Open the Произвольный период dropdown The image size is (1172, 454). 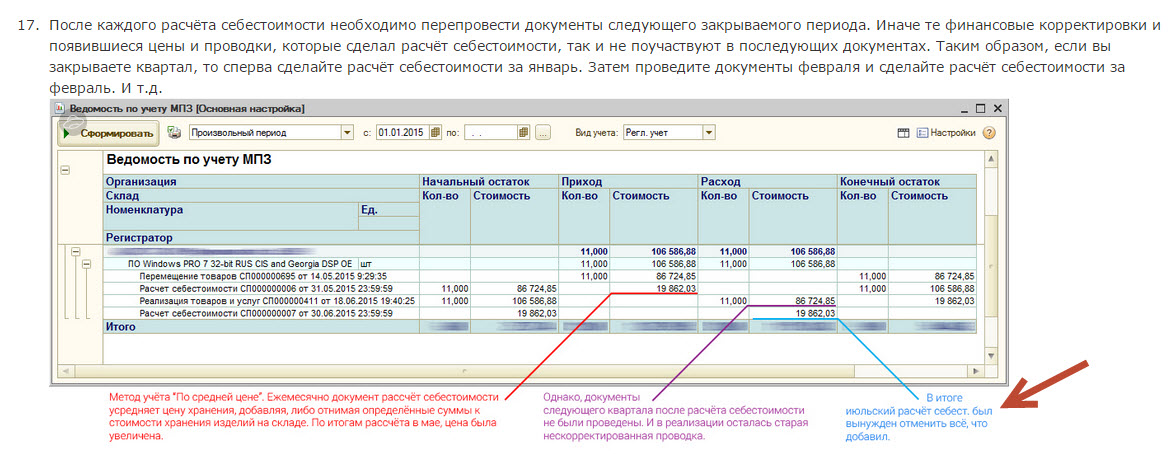click(x=347, y=133)
